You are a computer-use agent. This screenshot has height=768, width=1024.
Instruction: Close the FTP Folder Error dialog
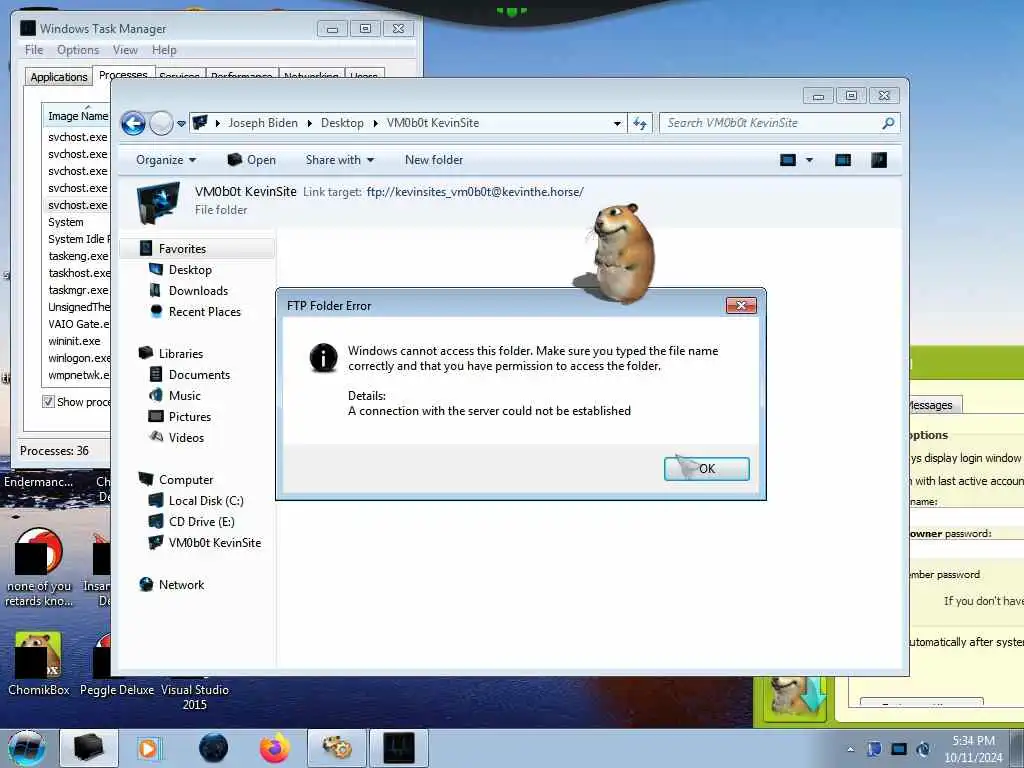click(741, 305)
